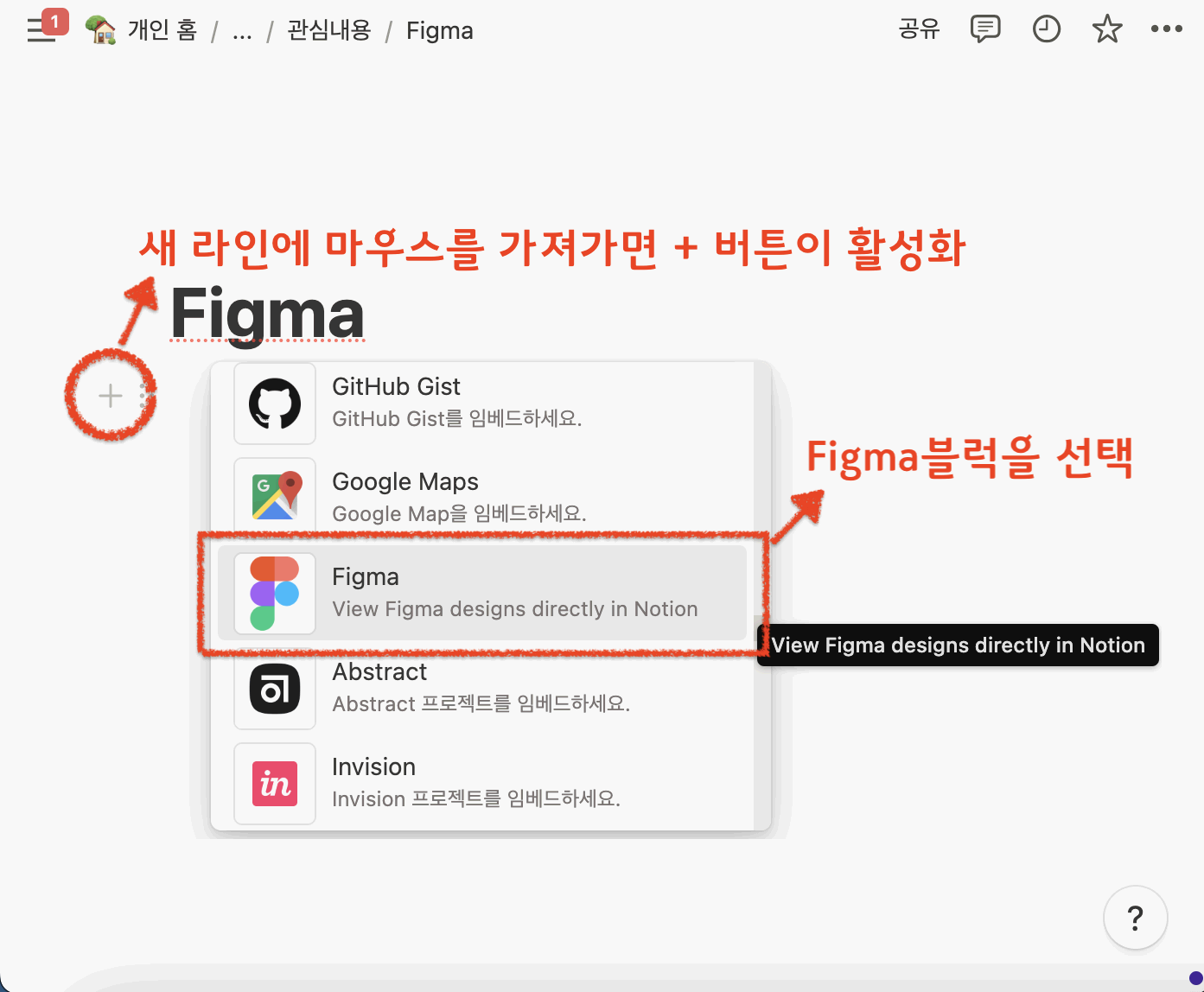Select the Abstract logo icon
The height and width of the screenshot is (992, 1204).
(x=275, y=690)
